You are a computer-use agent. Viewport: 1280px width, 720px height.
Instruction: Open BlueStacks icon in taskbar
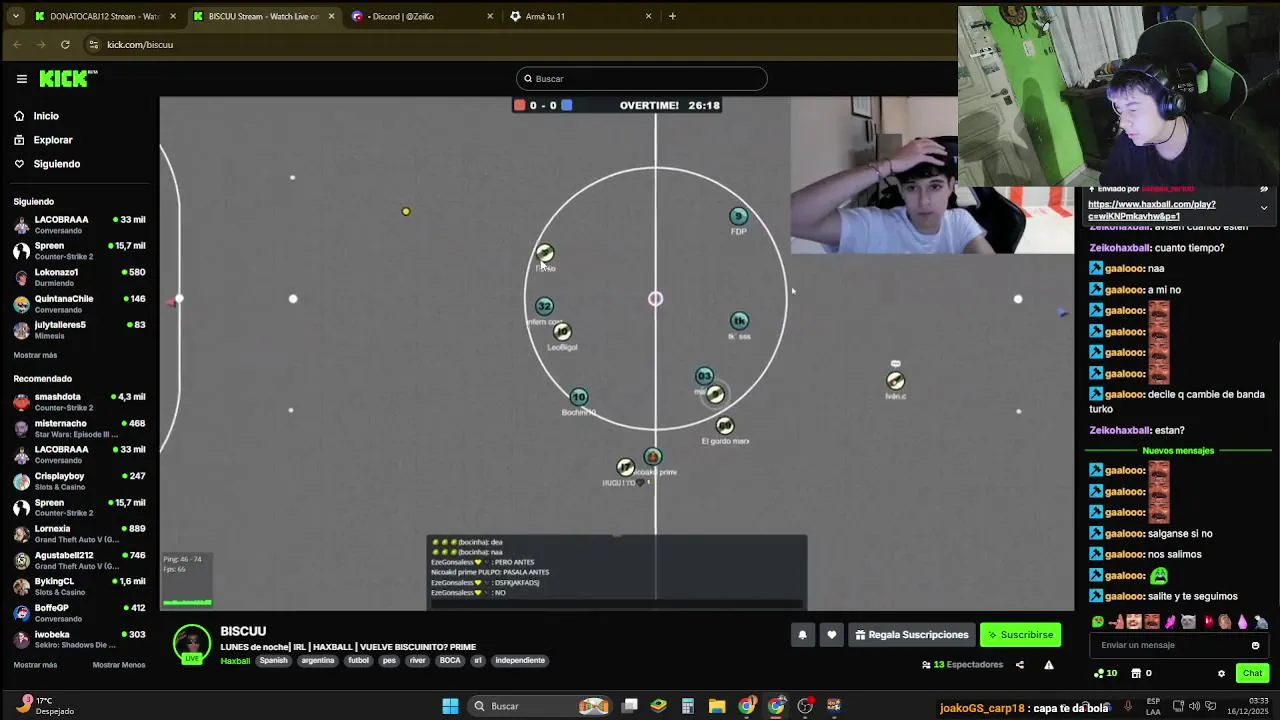(658, 706)
